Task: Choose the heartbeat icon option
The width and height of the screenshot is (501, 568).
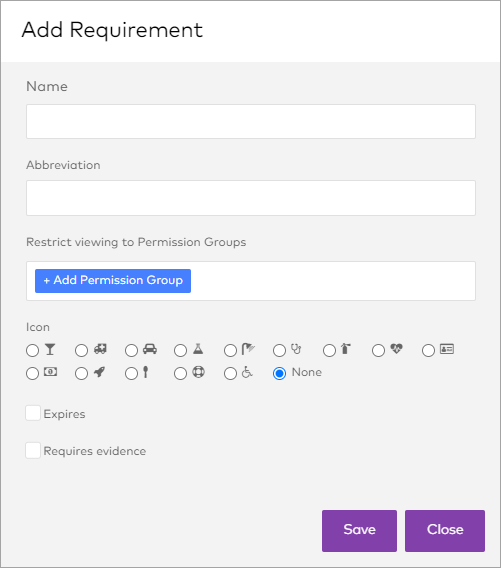Action: pos(379,350)
